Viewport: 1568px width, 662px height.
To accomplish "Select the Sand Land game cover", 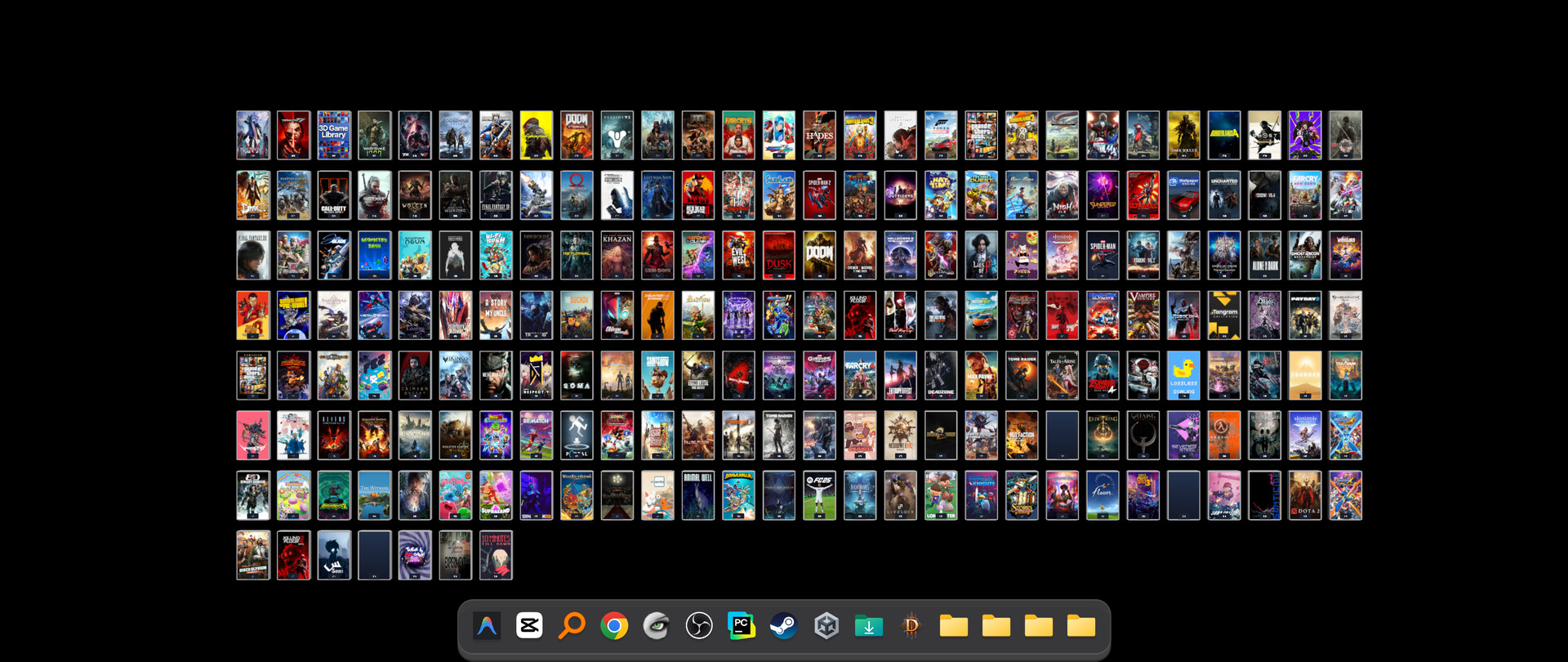I will [x=779, y=195].
